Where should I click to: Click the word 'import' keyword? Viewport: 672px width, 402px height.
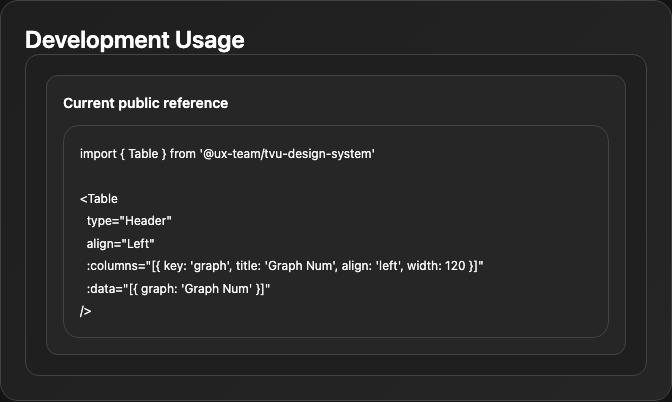pyautogui.click(x=98, y=154)
